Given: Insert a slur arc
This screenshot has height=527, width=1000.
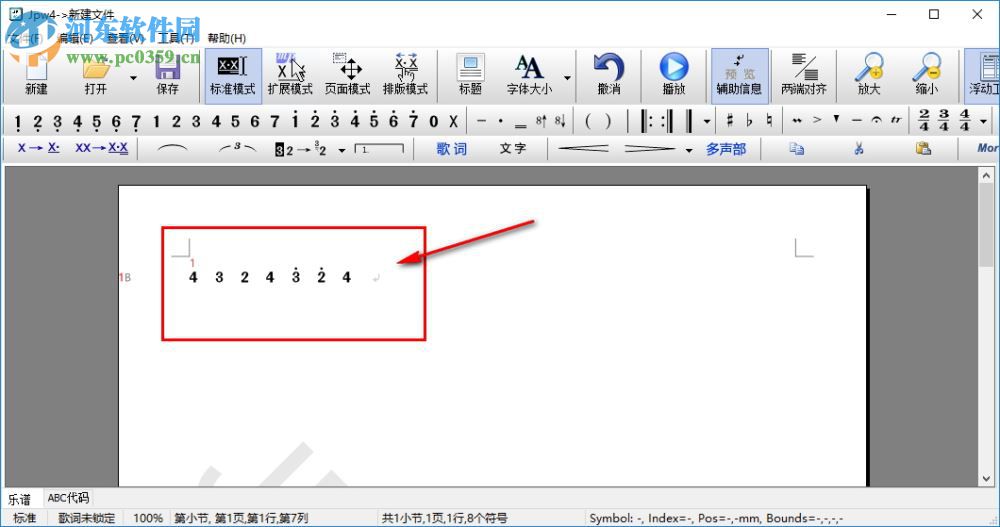Looking at the screenshot, I should 172,149.
